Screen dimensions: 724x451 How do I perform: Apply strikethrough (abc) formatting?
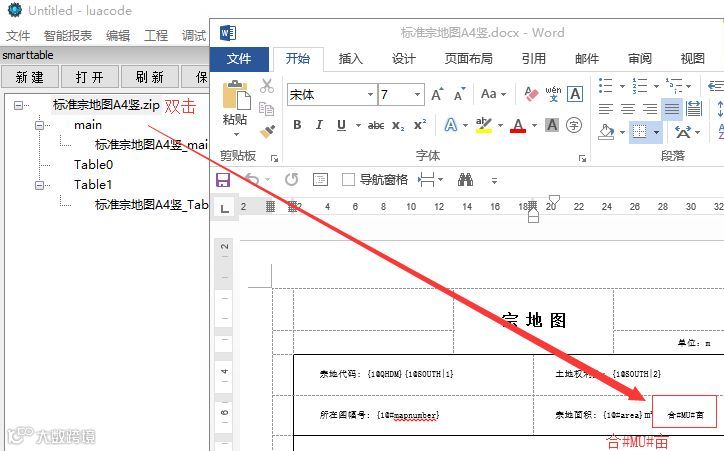[376, 125]
